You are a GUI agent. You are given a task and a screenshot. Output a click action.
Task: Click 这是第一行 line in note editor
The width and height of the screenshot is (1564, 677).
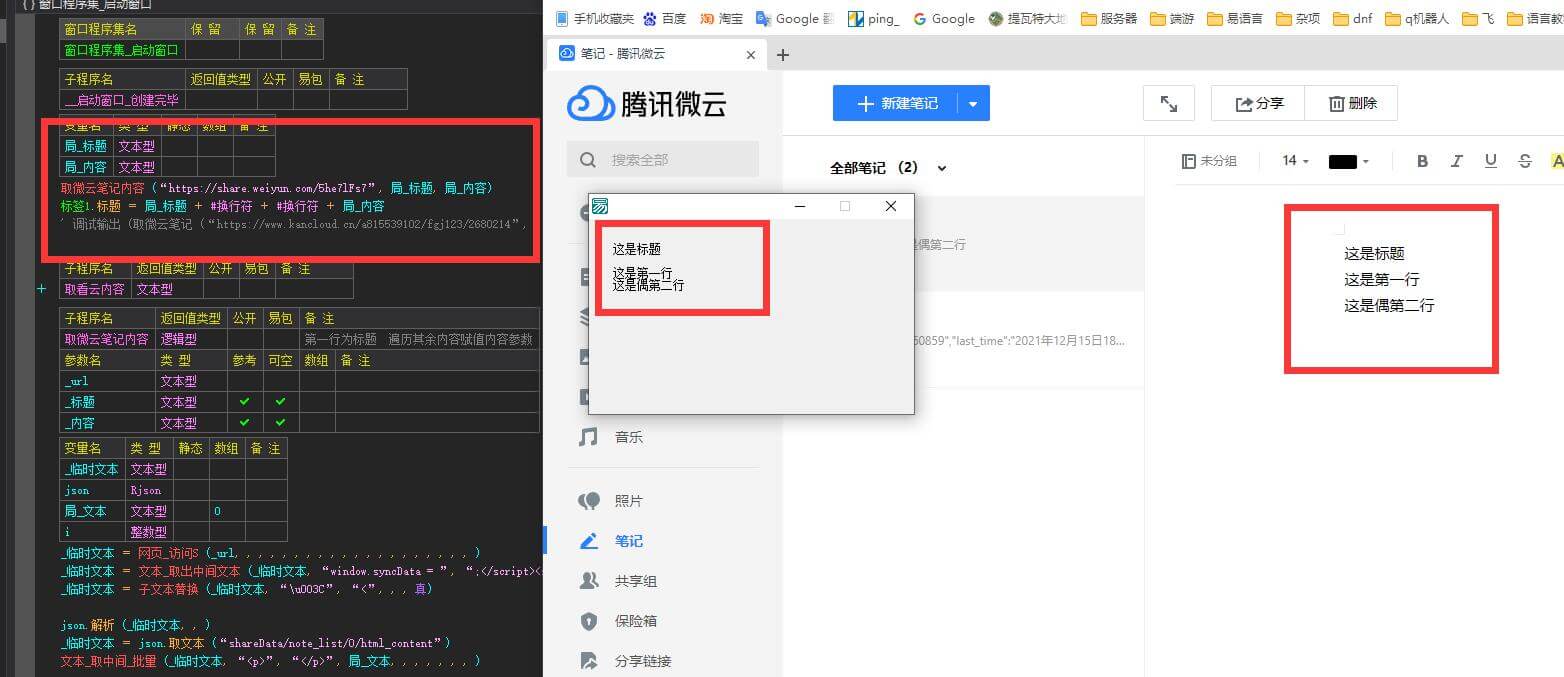(1381, 280)
